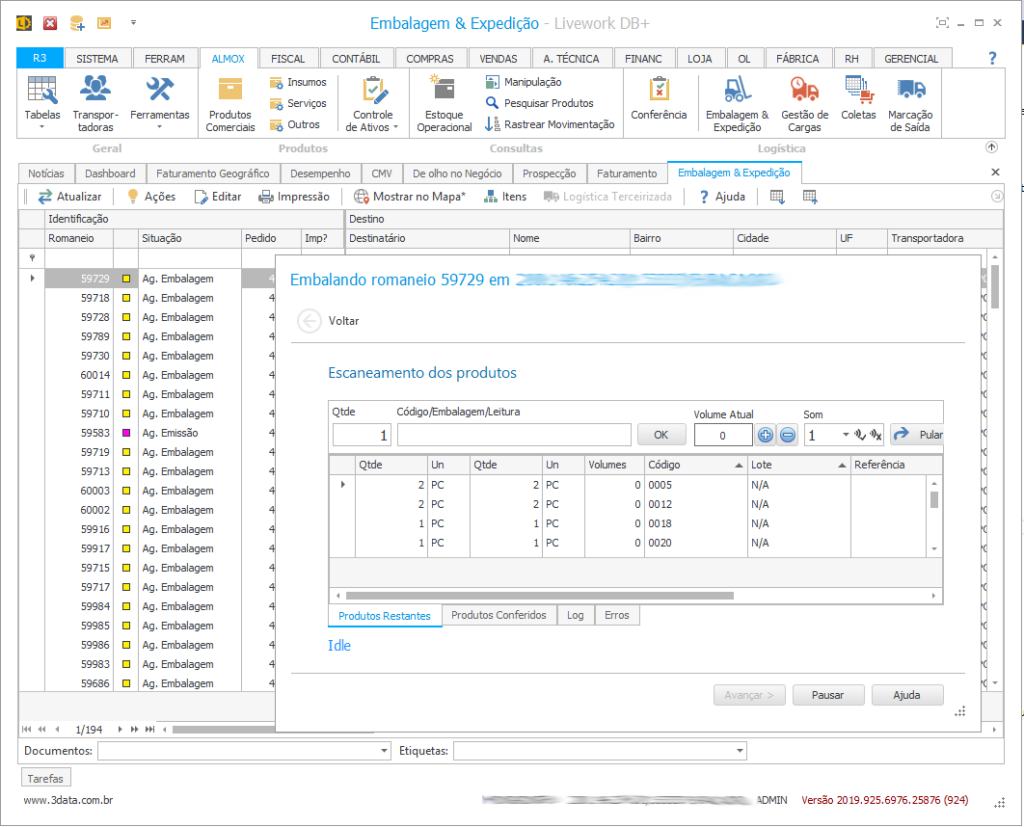
Task: Click the OK button next to the code field
Action: point(662,435)
